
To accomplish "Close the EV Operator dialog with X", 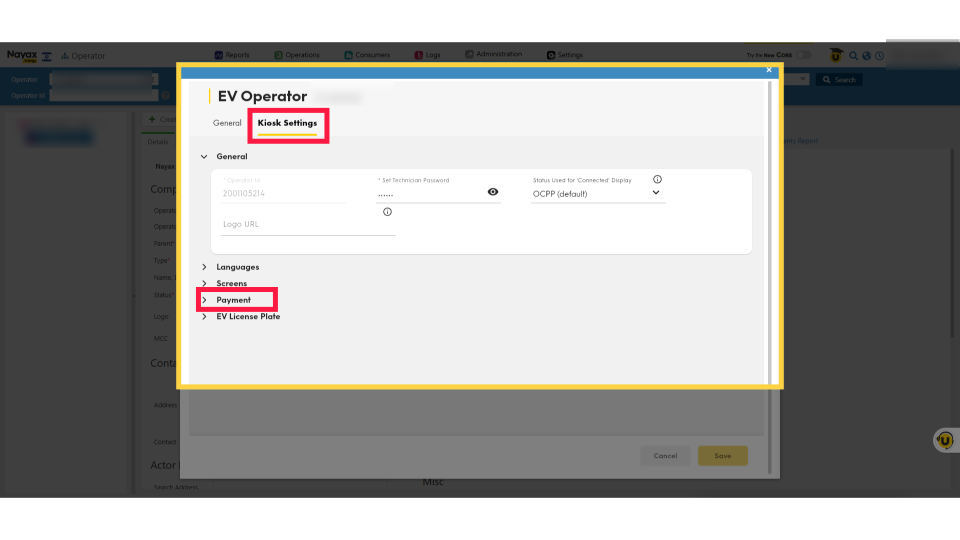I will (x=769, y=70).
